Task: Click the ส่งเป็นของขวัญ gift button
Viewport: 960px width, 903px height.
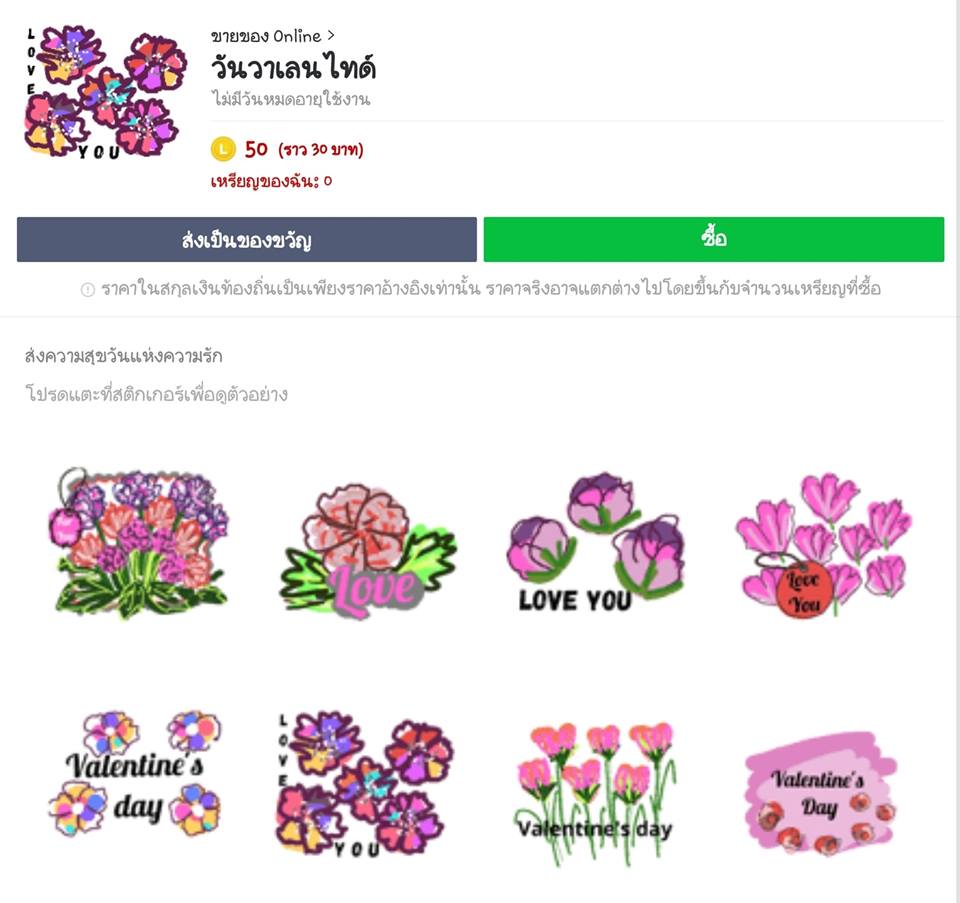Action: point(247,239)
